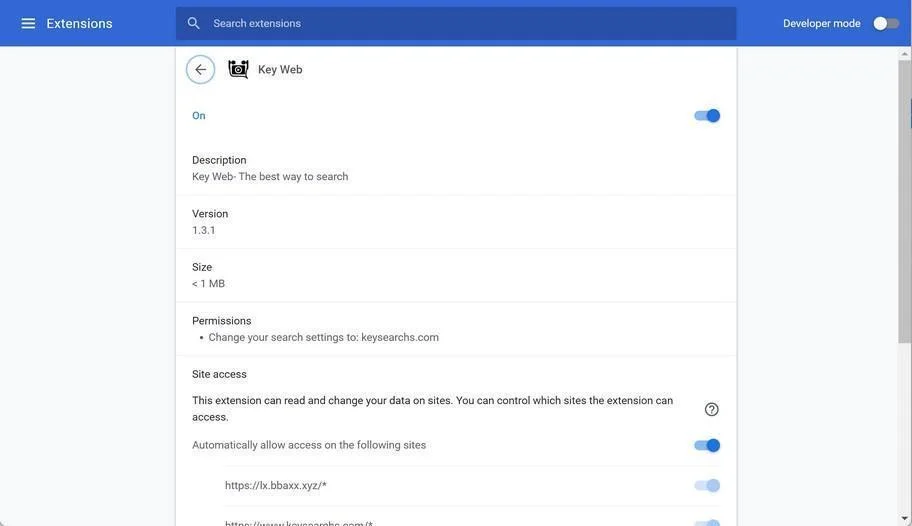The image size is (912, 526).
Task: Click 'Key Web- The best way to search'
Action: point(270,176)
